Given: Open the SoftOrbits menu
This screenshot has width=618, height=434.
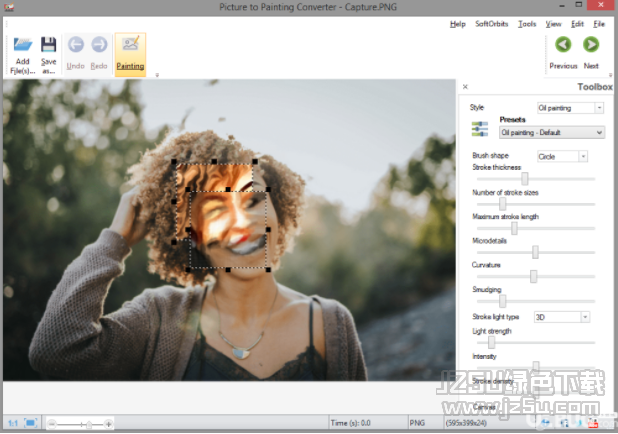Looking at the screenshot, I should (491, 24).
